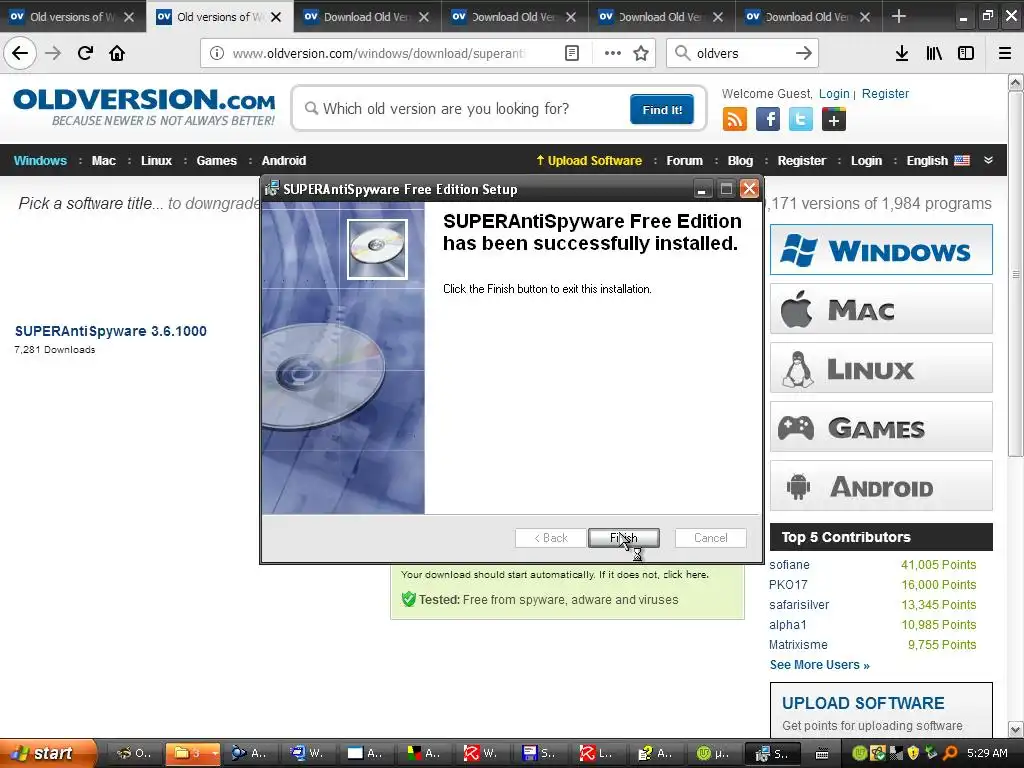Click the yellow shield tray icon
Image resolution: width=1024 pixels, height=768 pixels.
pos(913,754)
